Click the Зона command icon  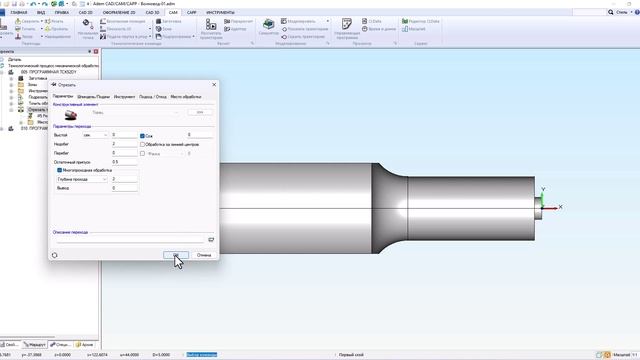coord(159,29)
